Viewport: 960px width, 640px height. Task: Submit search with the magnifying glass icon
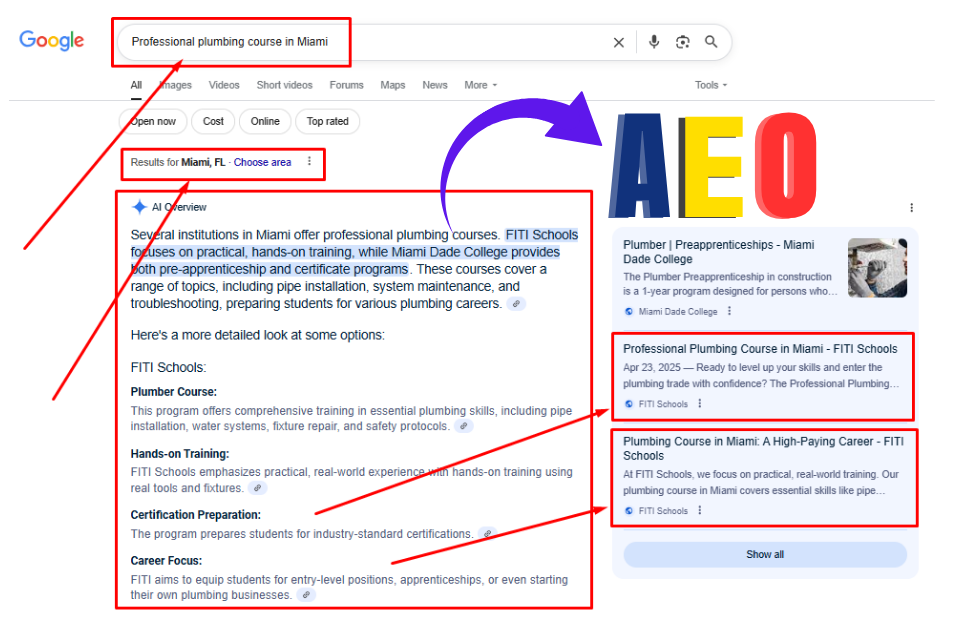711,42
